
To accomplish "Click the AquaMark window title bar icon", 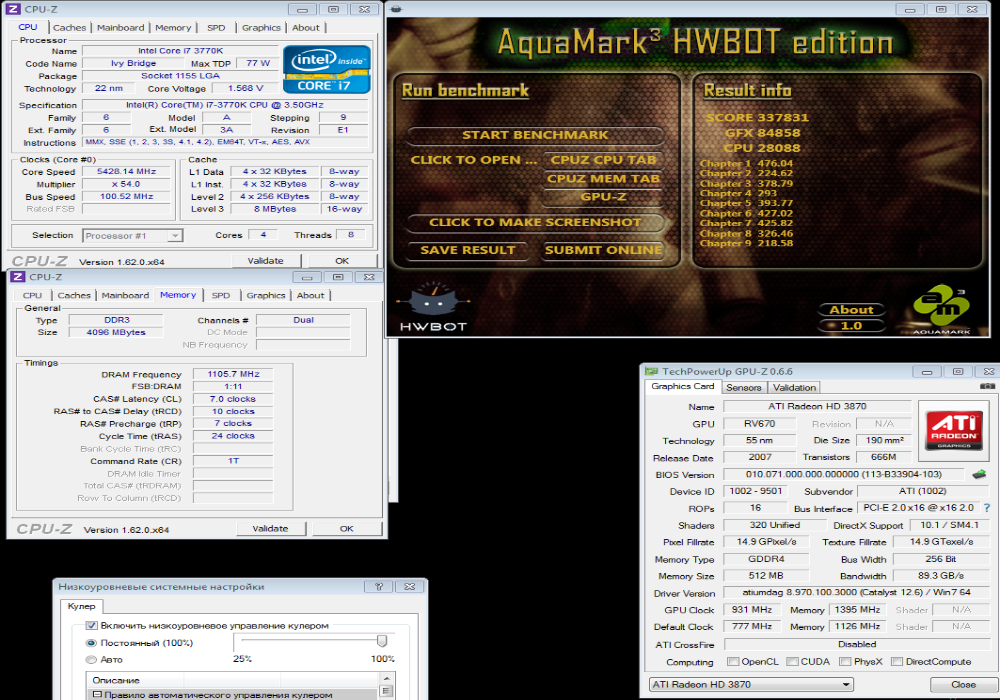I will [395, 9].
